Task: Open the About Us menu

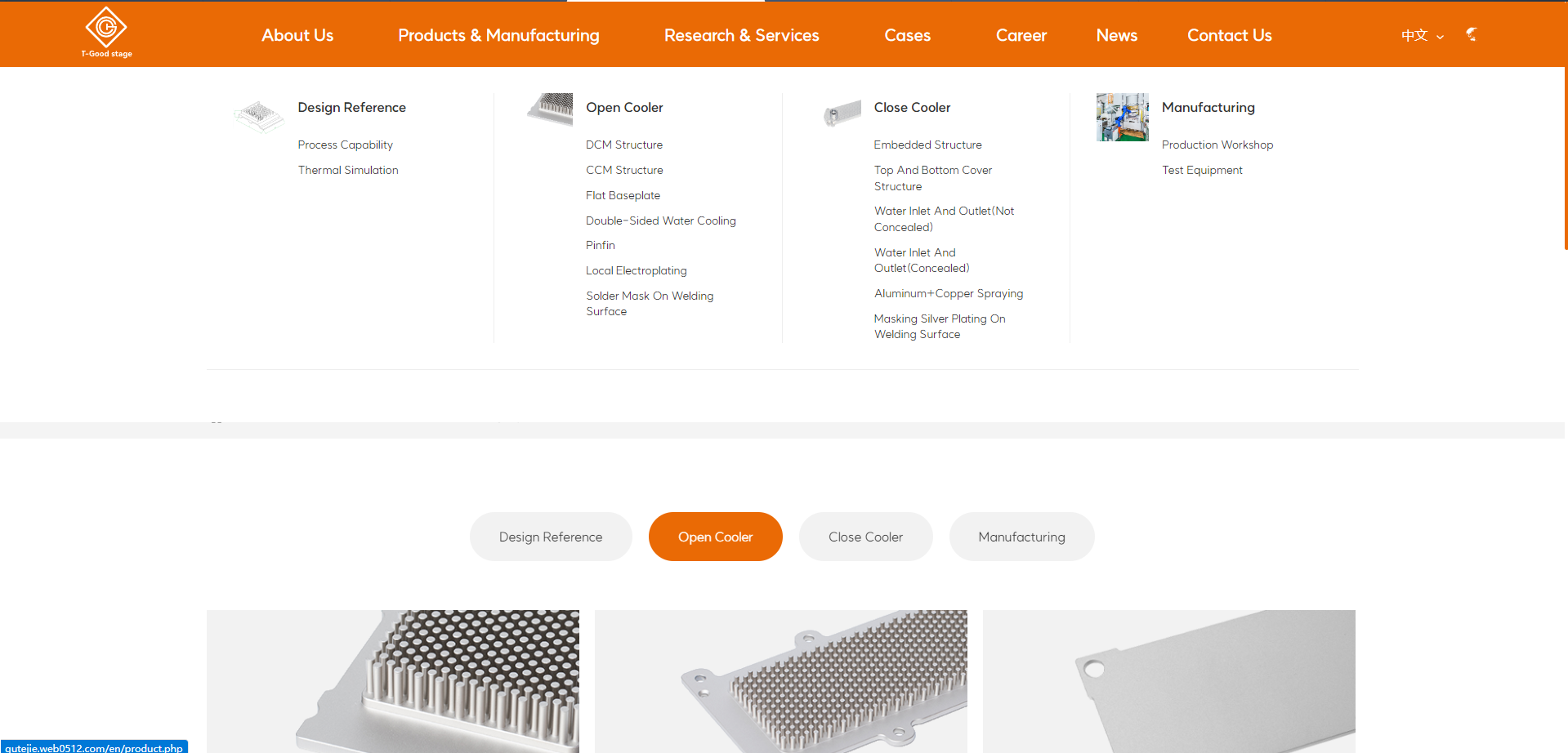Action: (x=297, y=35)
